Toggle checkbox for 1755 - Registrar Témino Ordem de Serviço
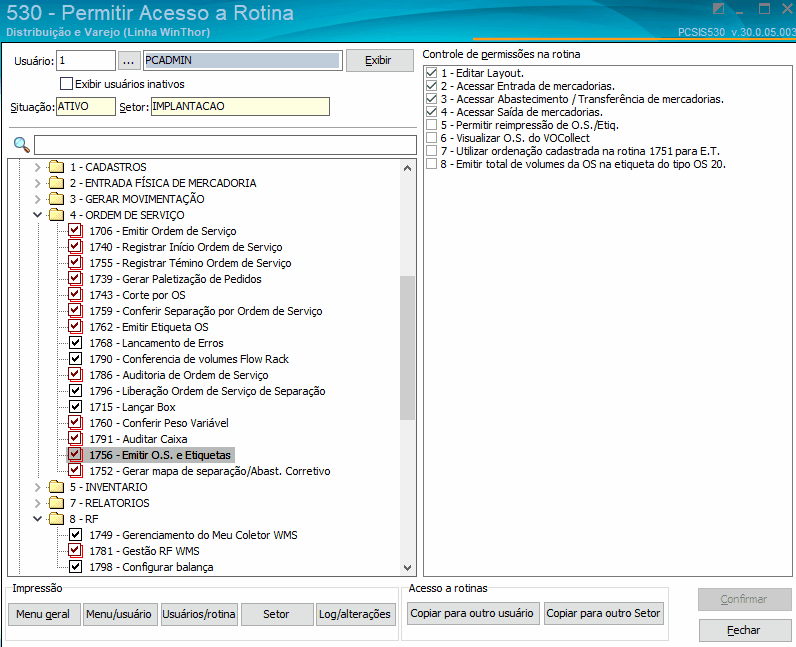The height and width of the screenshot is (647, 796). 75,263
